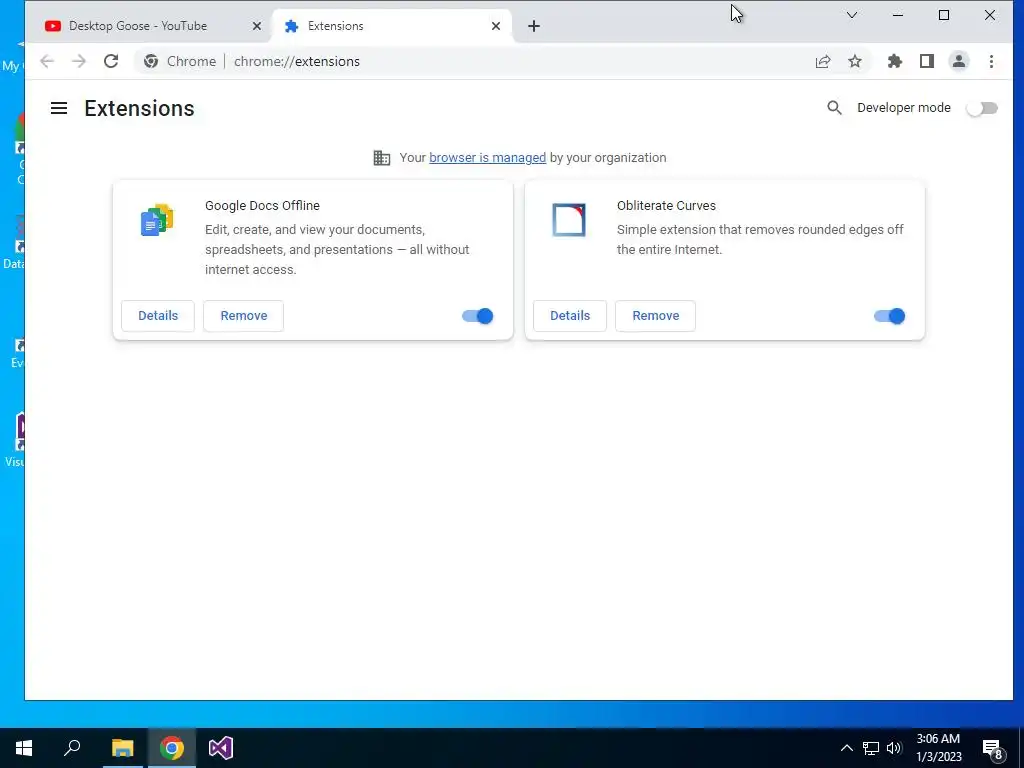Click the Chrome taskbar icon
This screenshot has width=1024, height=768.
coord(172,748)
